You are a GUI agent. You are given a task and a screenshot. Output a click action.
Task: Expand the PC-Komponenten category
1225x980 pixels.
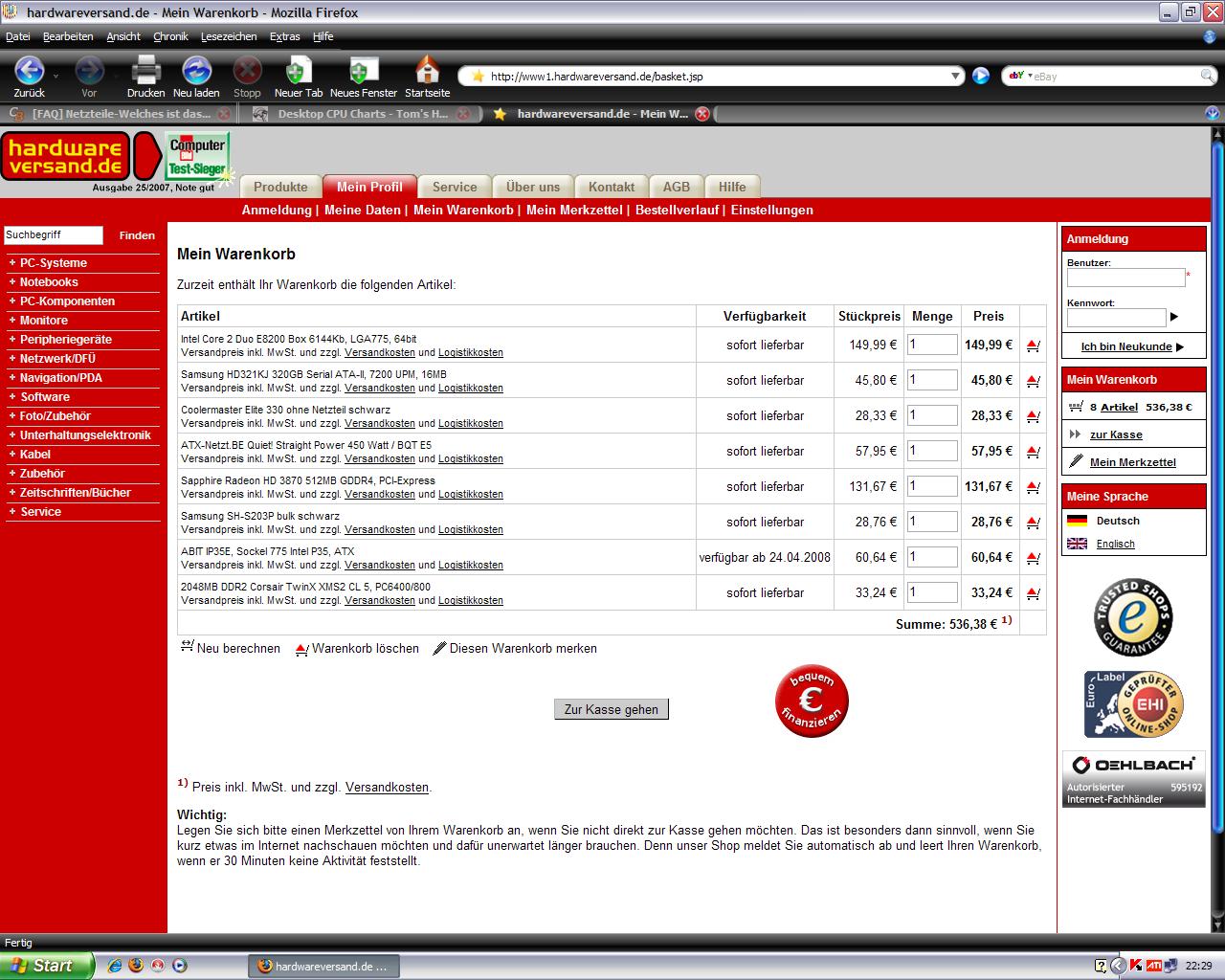67,301
